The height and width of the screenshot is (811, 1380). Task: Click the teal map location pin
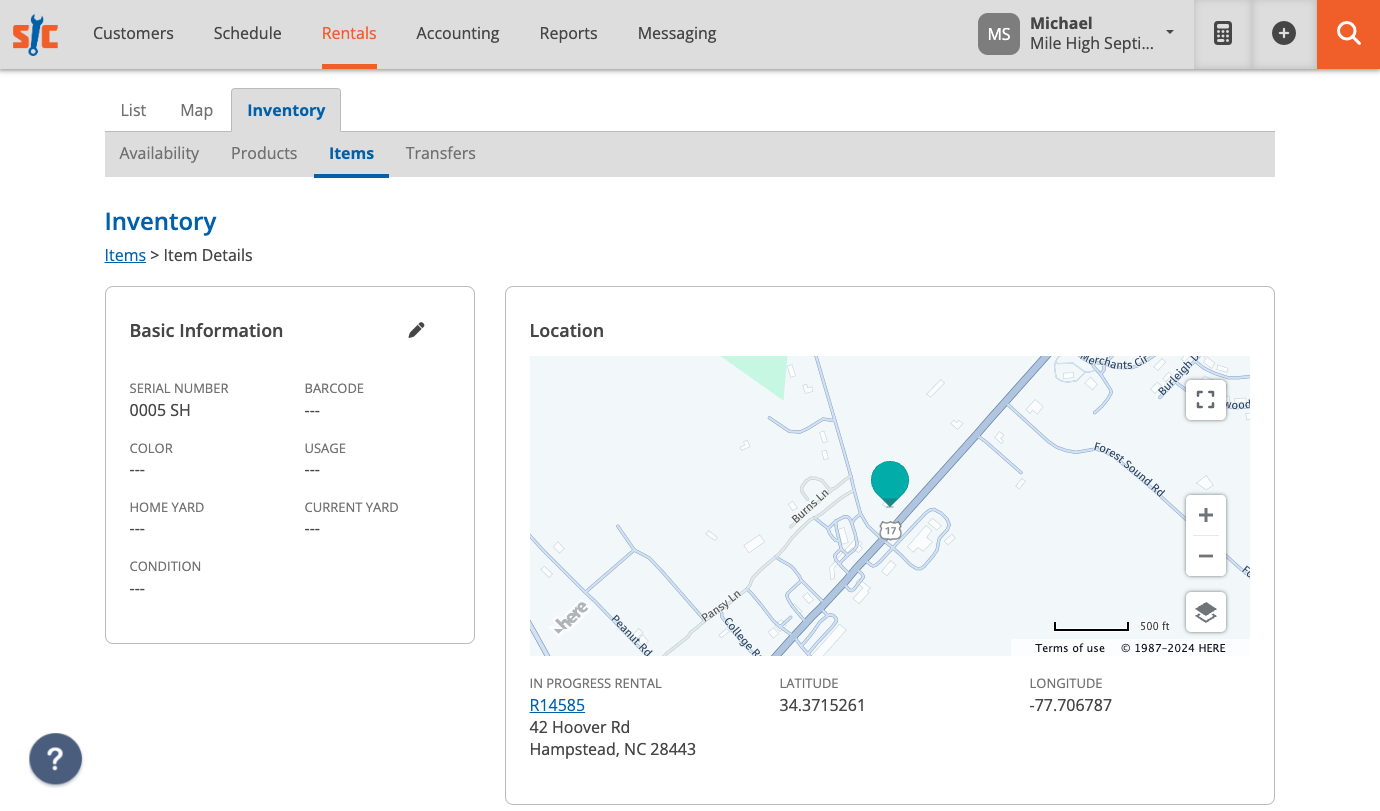tap(890, 483)
